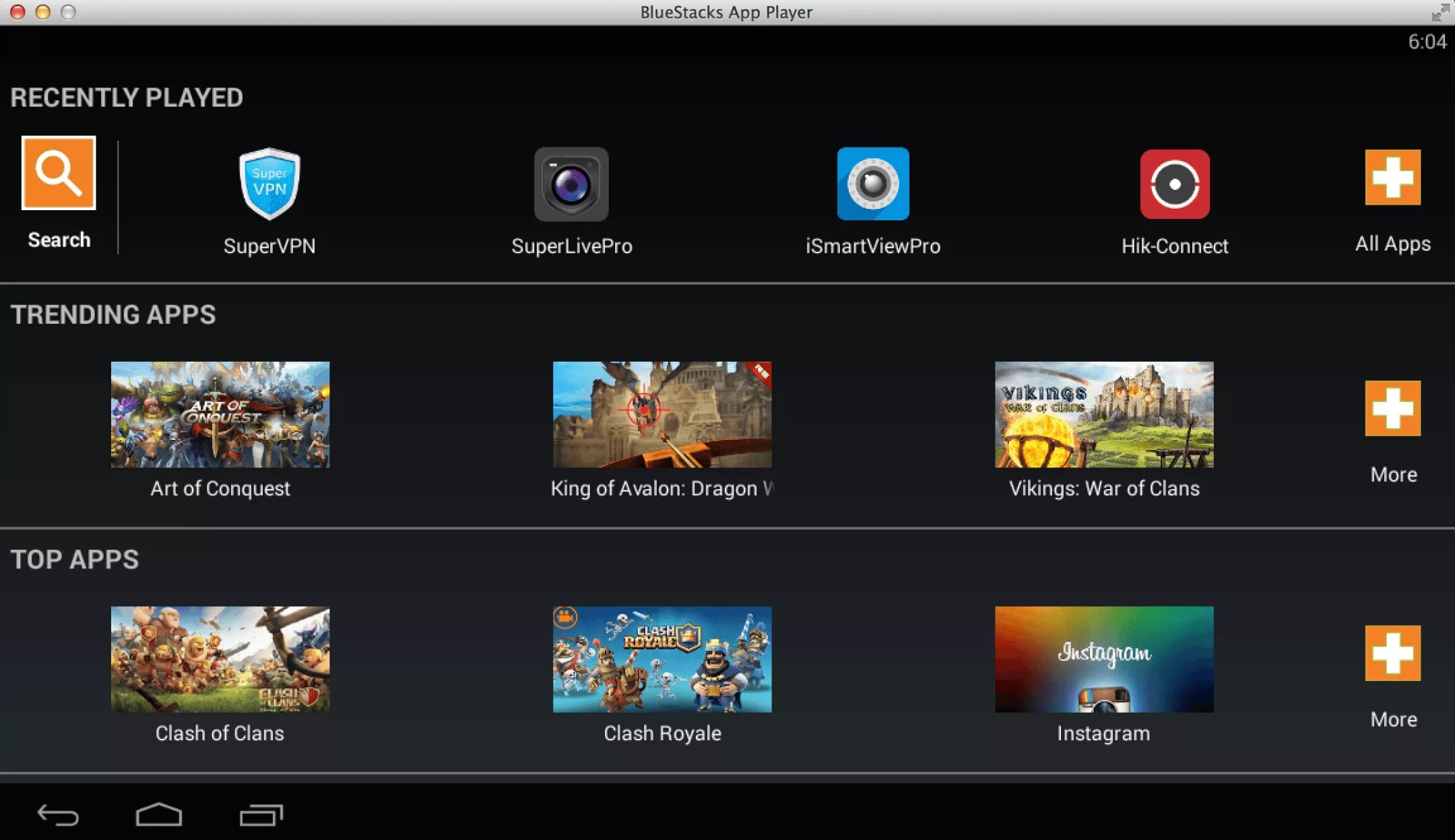Open the Clash Royale thumbnail
The width and height of the screenshot is (1455, 840).
[662, 659]
